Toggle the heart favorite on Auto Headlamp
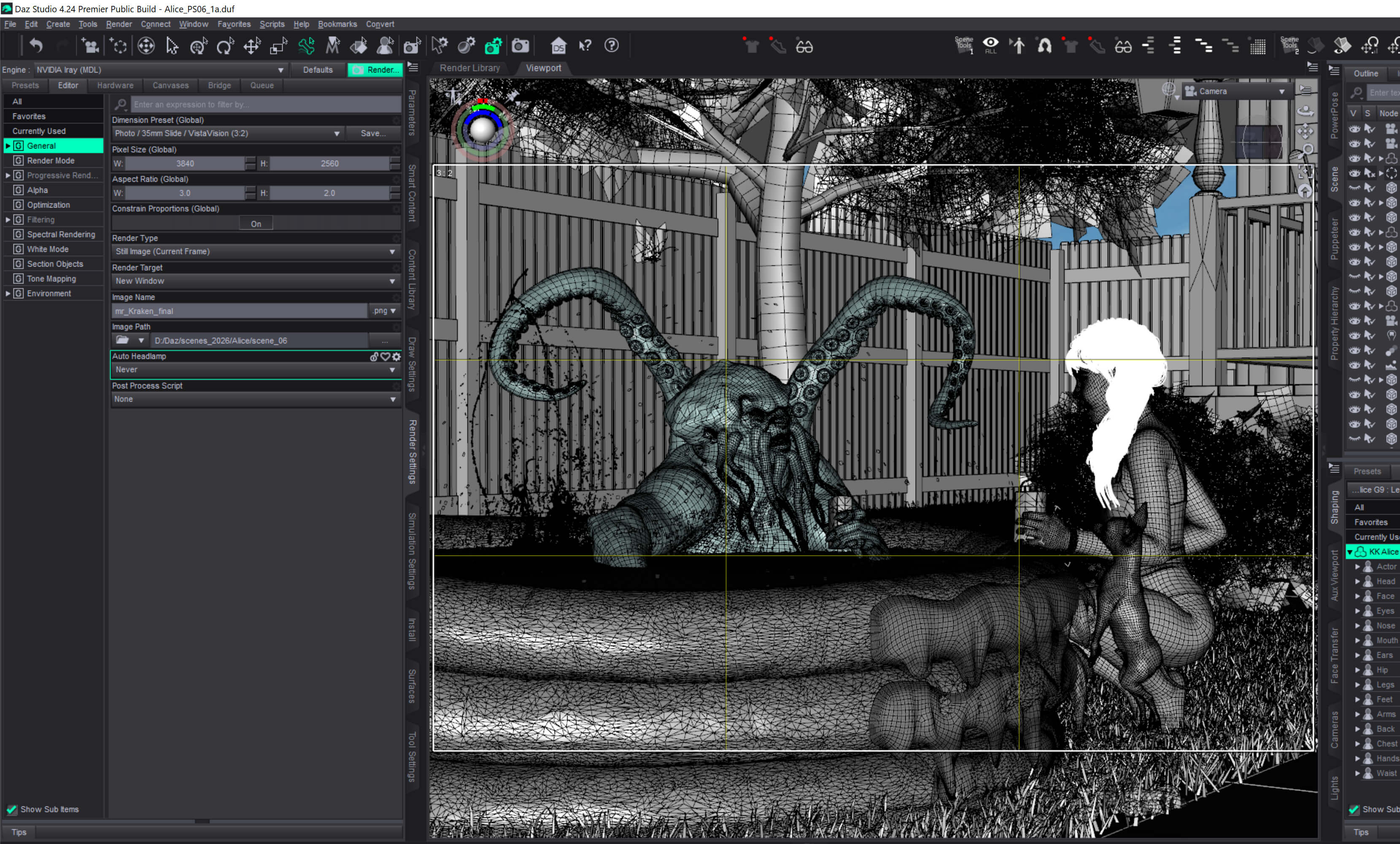 [x=385, y=357]
